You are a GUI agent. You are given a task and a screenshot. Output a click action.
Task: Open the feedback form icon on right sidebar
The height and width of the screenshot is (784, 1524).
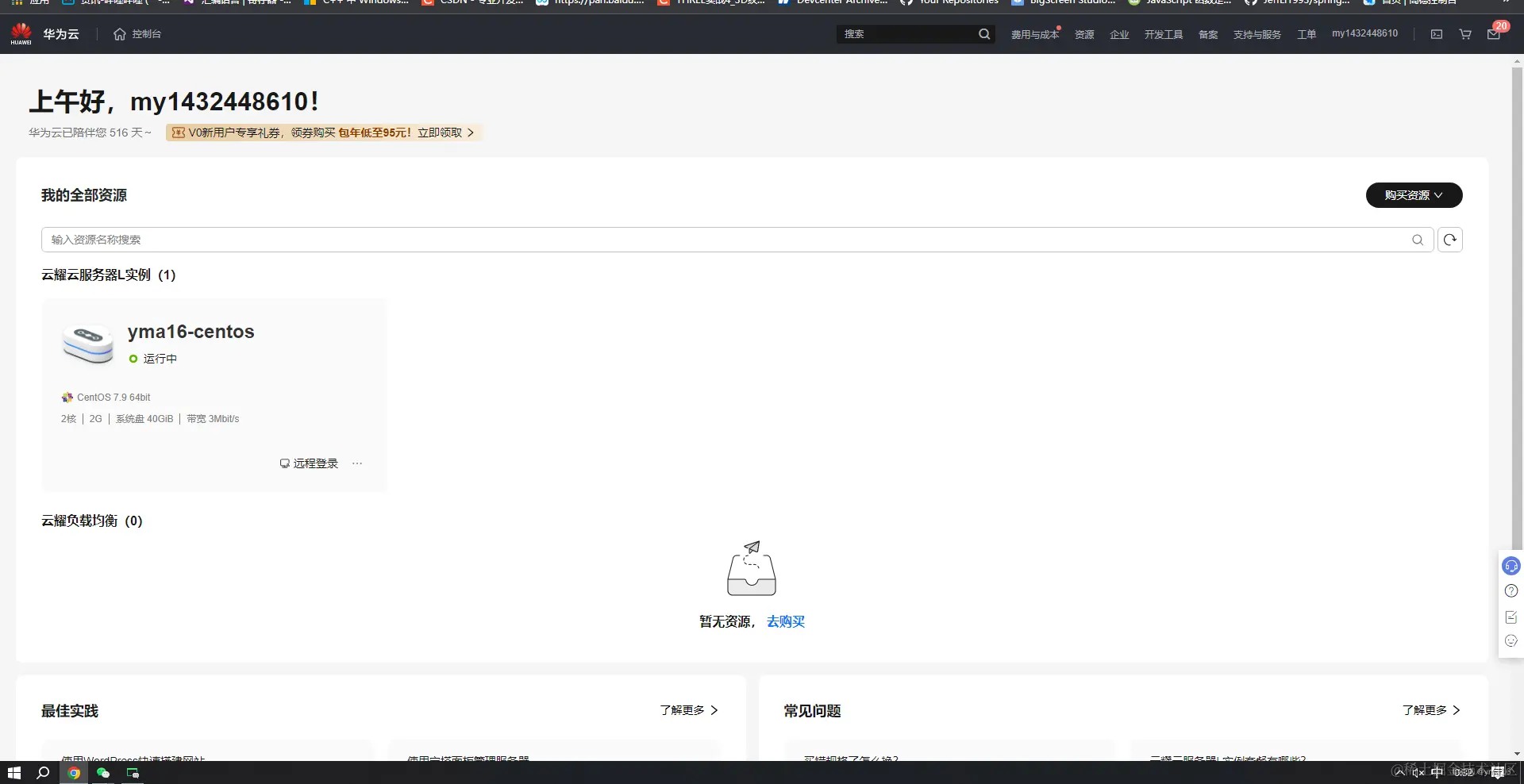click(x=1511, y=617)
